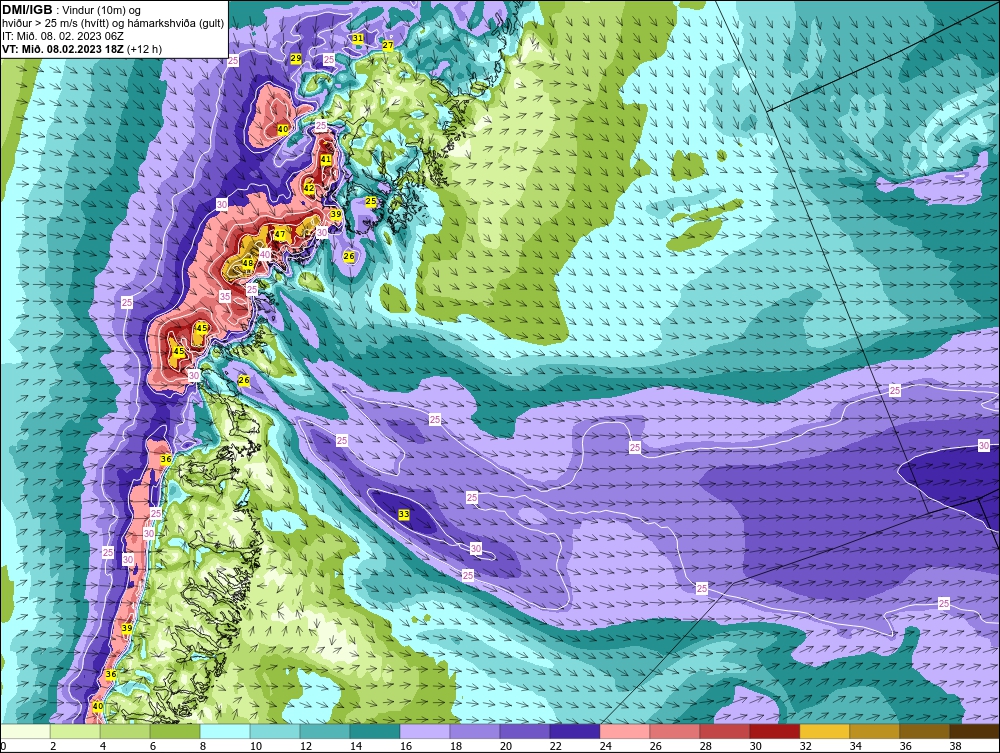
Task: Select the yellow gust label 42
Action: pyautogui.click(x=309, y=188)
